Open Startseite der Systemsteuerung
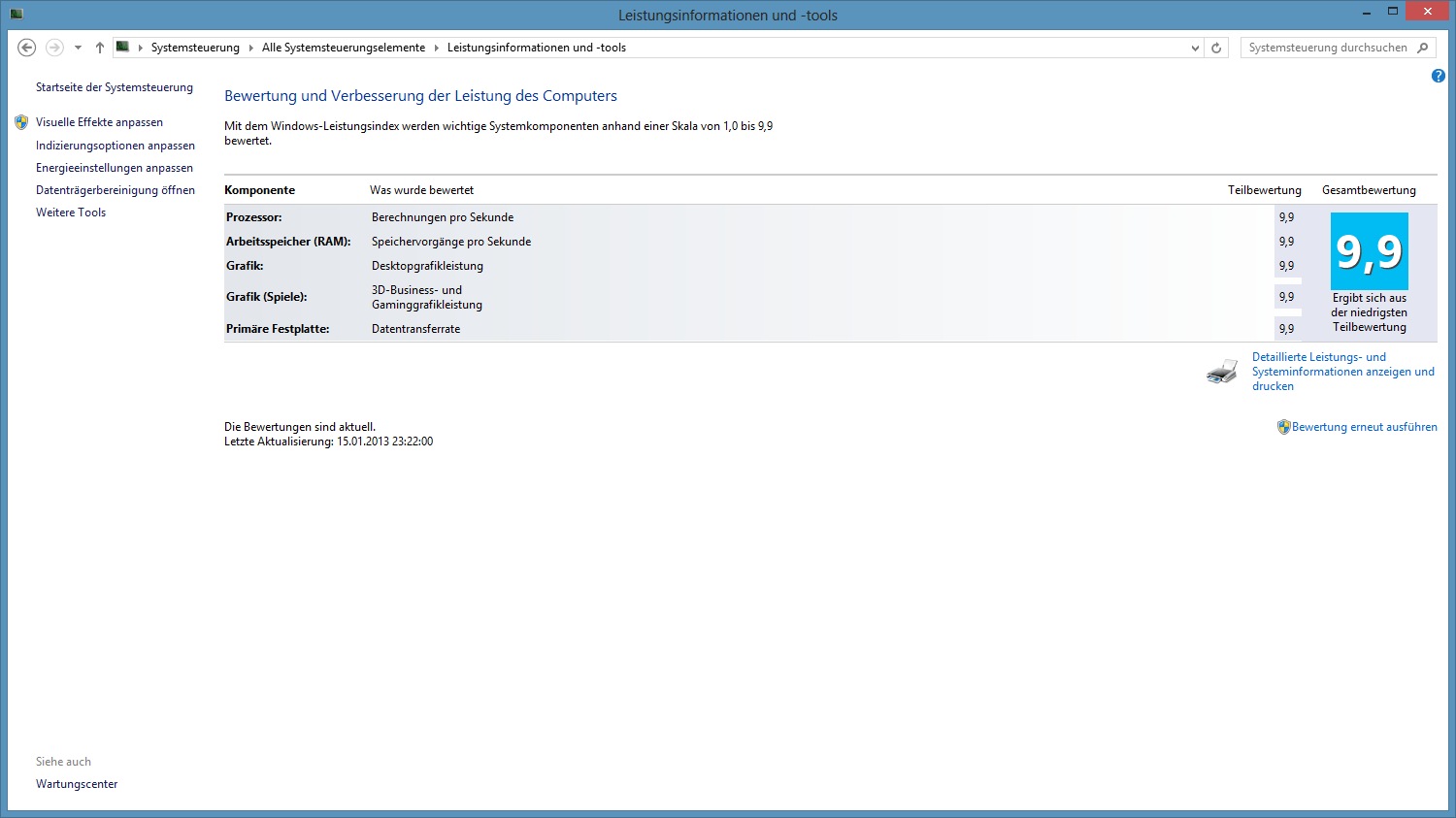The image size is (1456, 818). pos(115,87)
